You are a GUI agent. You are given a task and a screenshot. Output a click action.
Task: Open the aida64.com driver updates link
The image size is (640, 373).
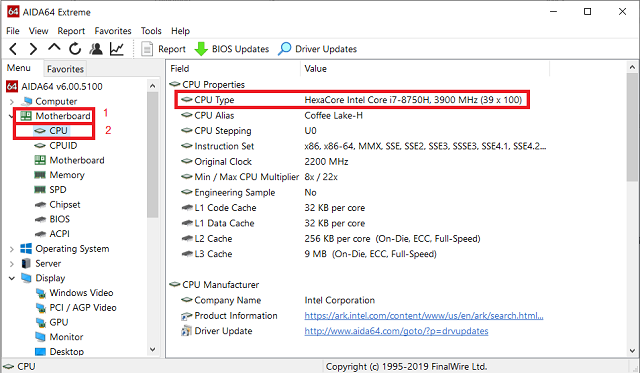coord(396,331)
